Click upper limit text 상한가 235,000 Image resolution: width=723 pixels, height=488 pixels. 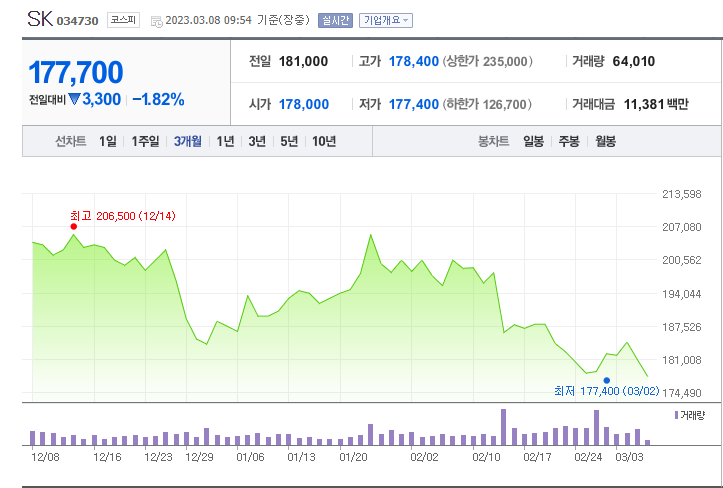(488, 61)
